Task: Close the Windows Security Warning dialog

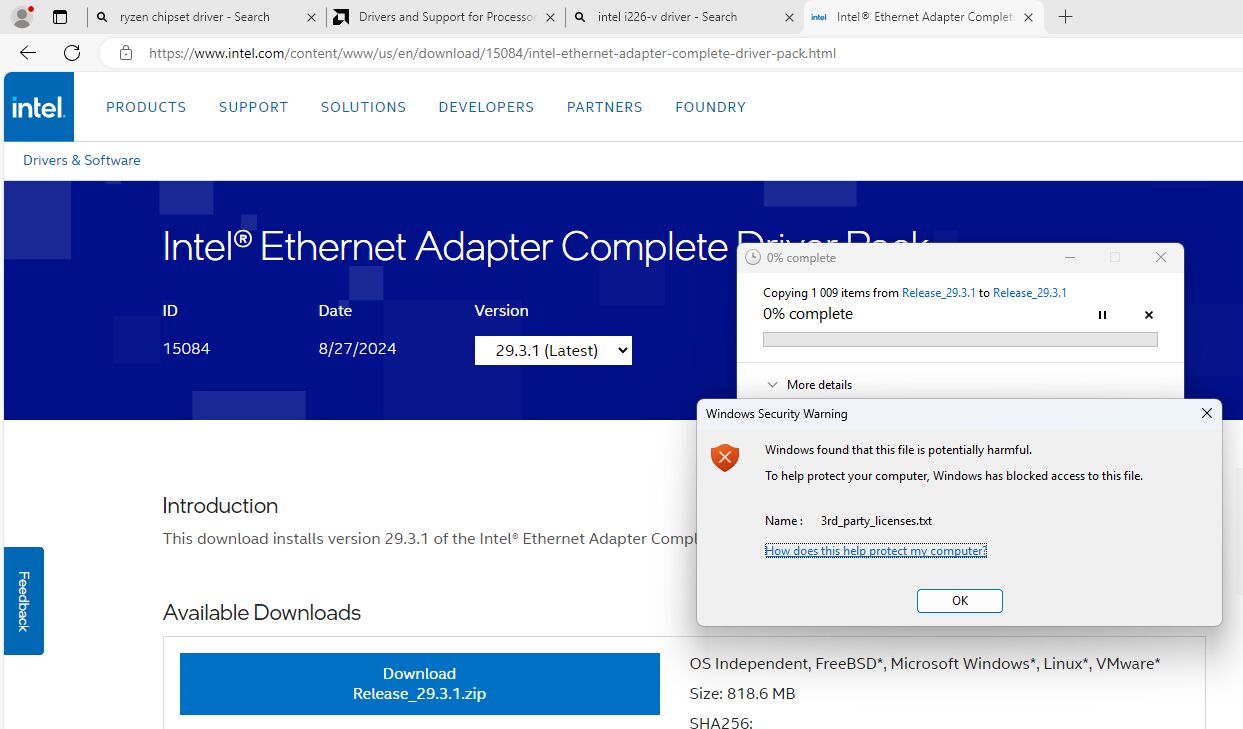Action: click(x=1207, y=413)
